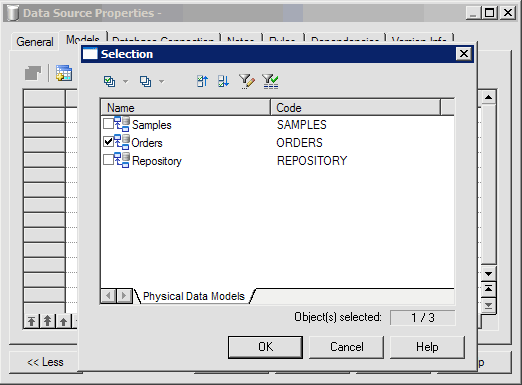Select the Physical Data Models sub-tab
The image size is (522, 385).
point(194,296)
